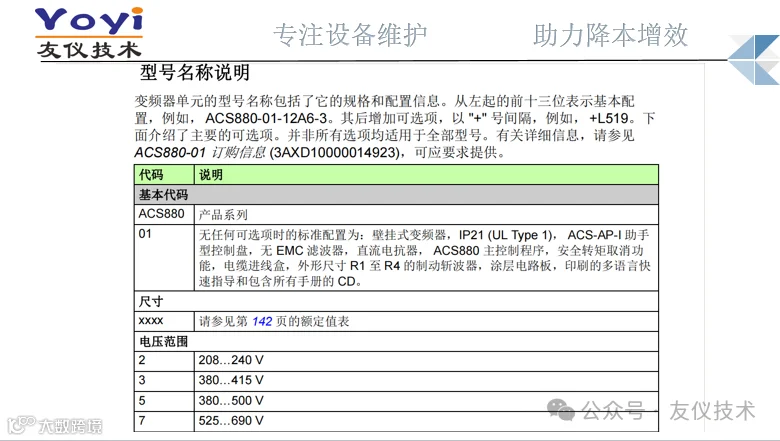Click the ACS880 code cell
This screenshot has width=780, height=441.
pyautogui.click(x=164, y=214)
